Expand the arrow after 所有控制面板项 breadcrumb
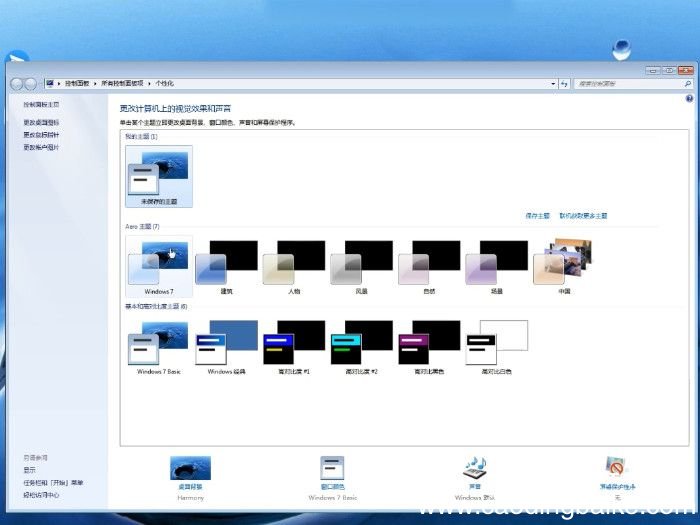The width and height of the screenshot is (700, 525). click(150, 83)
